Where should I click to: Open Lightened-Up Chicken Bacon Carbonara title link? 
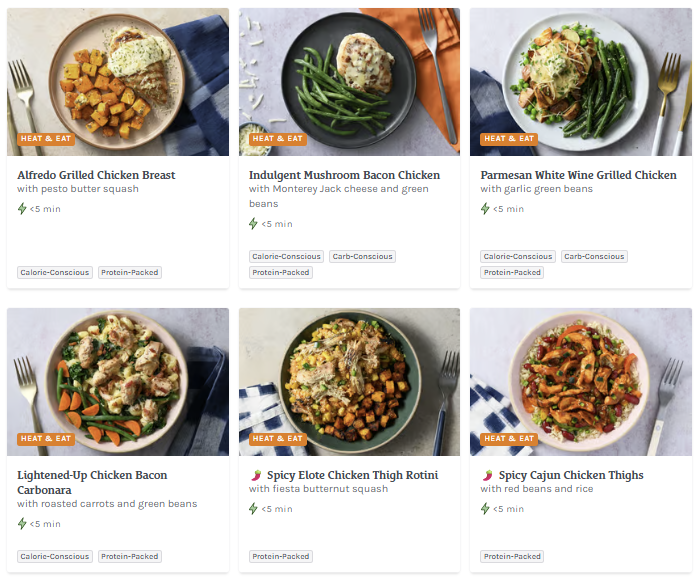(92, 482)
